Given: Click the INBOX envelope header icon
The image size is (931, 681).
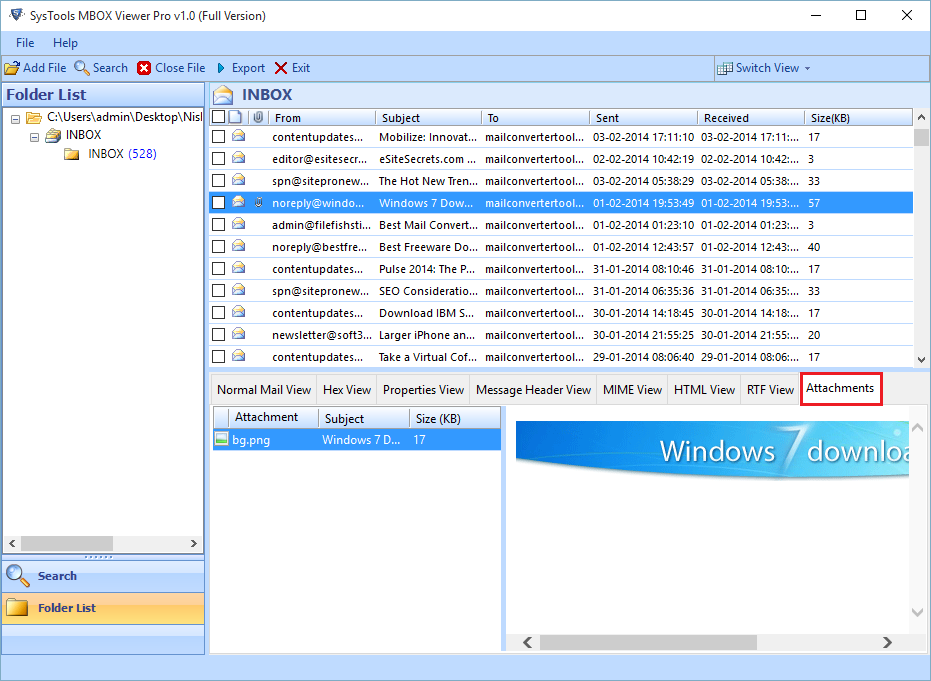Looking at the screenshot, I should 223,95.
